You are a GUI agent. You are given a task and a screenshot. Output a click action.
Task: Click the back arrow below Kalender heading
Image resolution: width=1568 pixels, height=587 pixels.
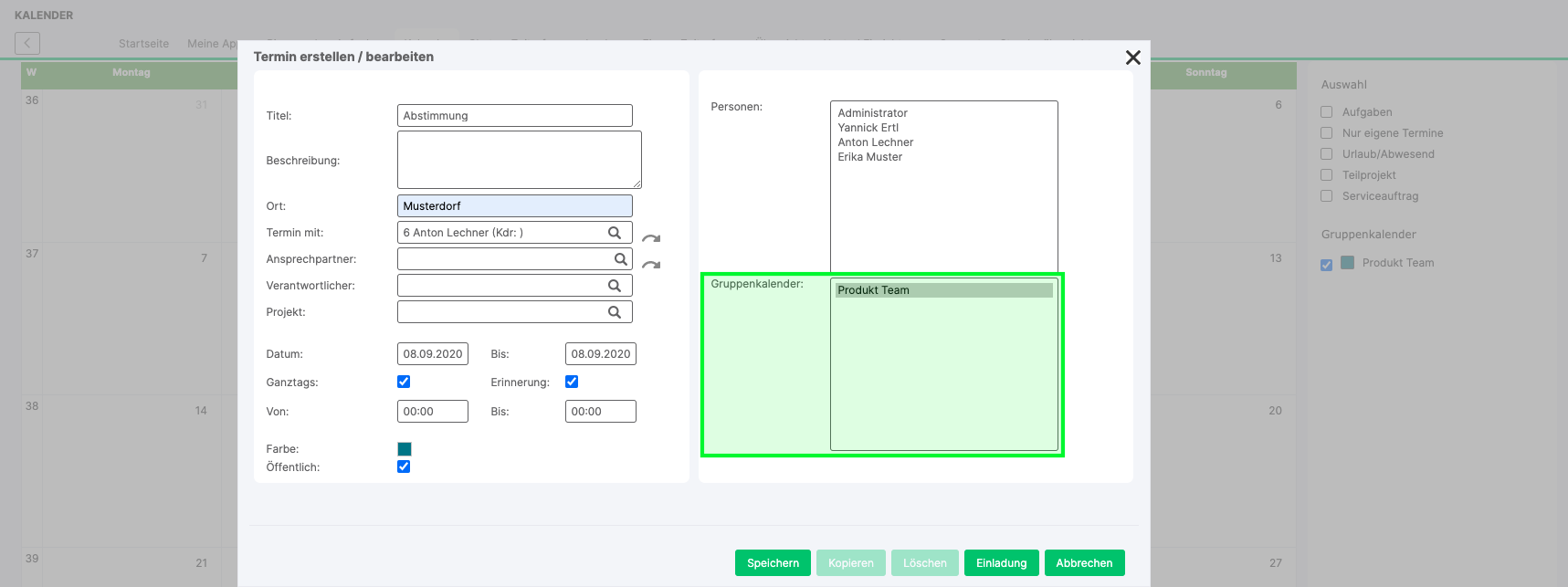(27, 43)
